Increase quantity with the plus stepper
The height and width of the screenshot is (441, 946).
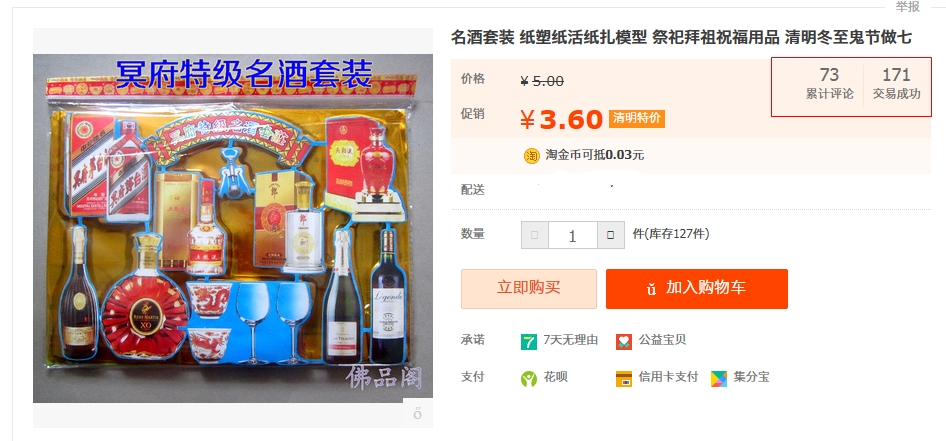(611, 235)
